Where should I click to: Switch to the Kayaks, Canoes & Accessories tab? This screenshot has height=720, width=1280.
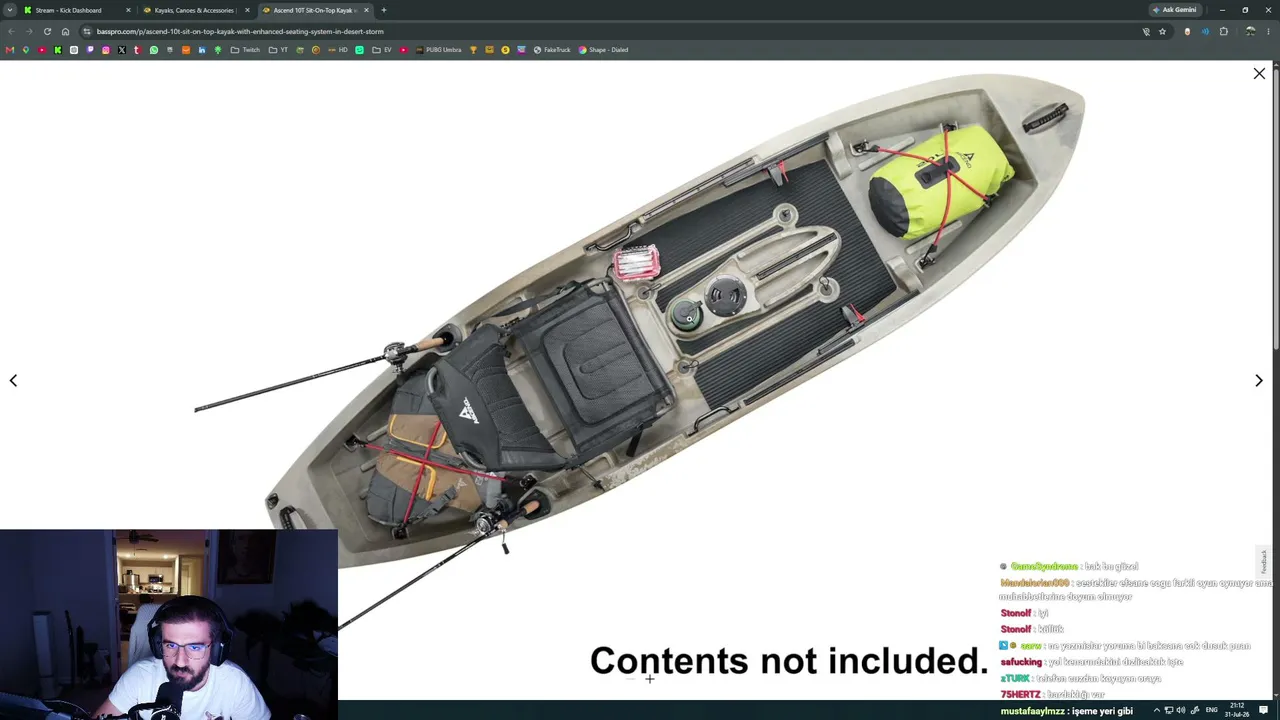pyautogui.click(x=195, y=10)
